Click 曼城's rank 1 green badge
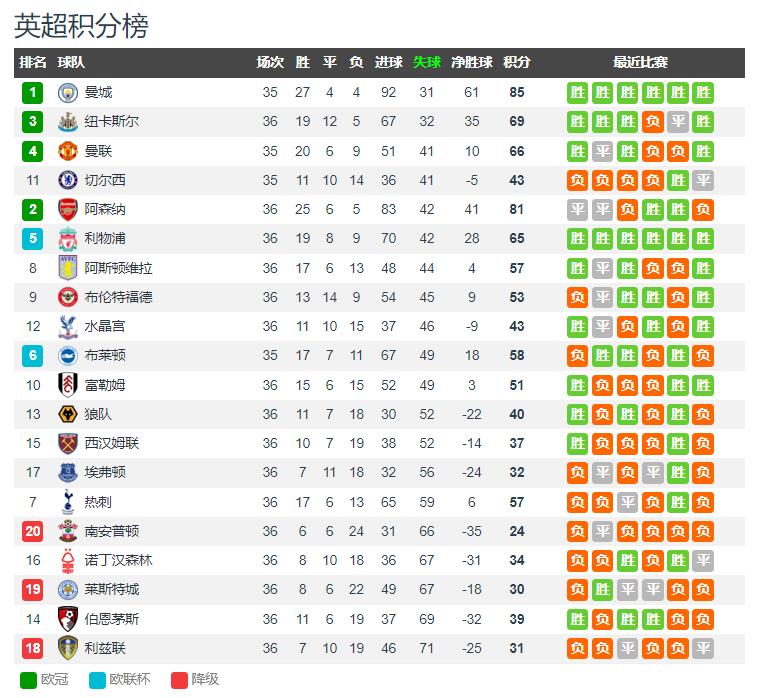758x698 pixels. click(32, 93)
